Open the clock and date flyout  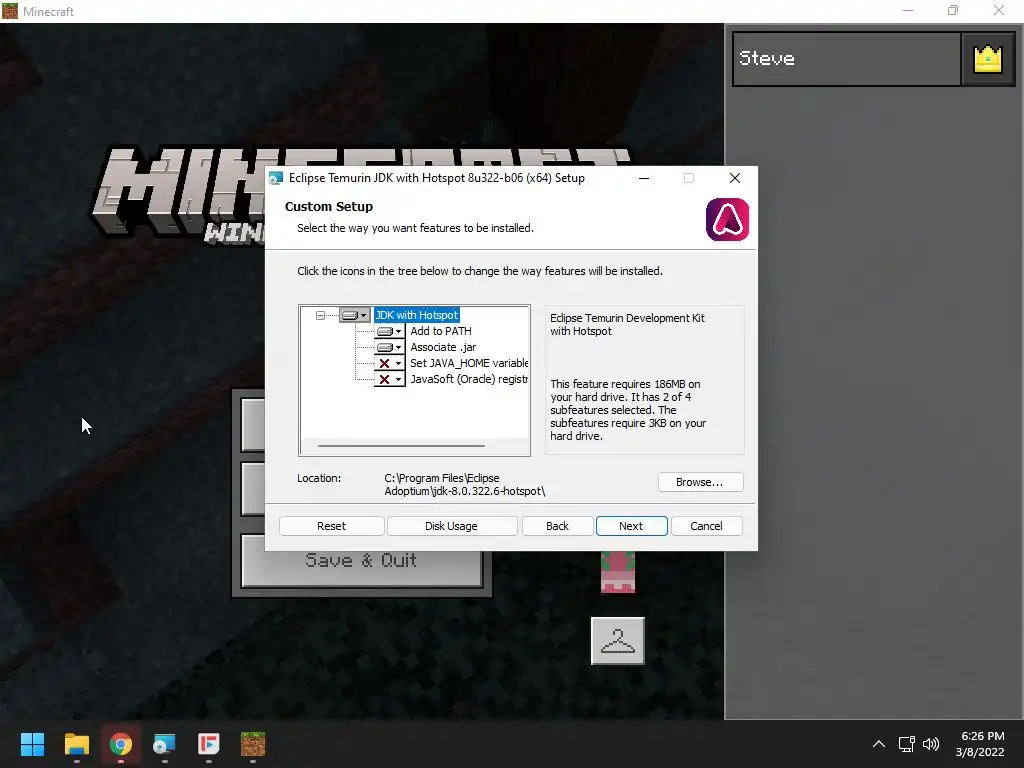tap(982, 744)
